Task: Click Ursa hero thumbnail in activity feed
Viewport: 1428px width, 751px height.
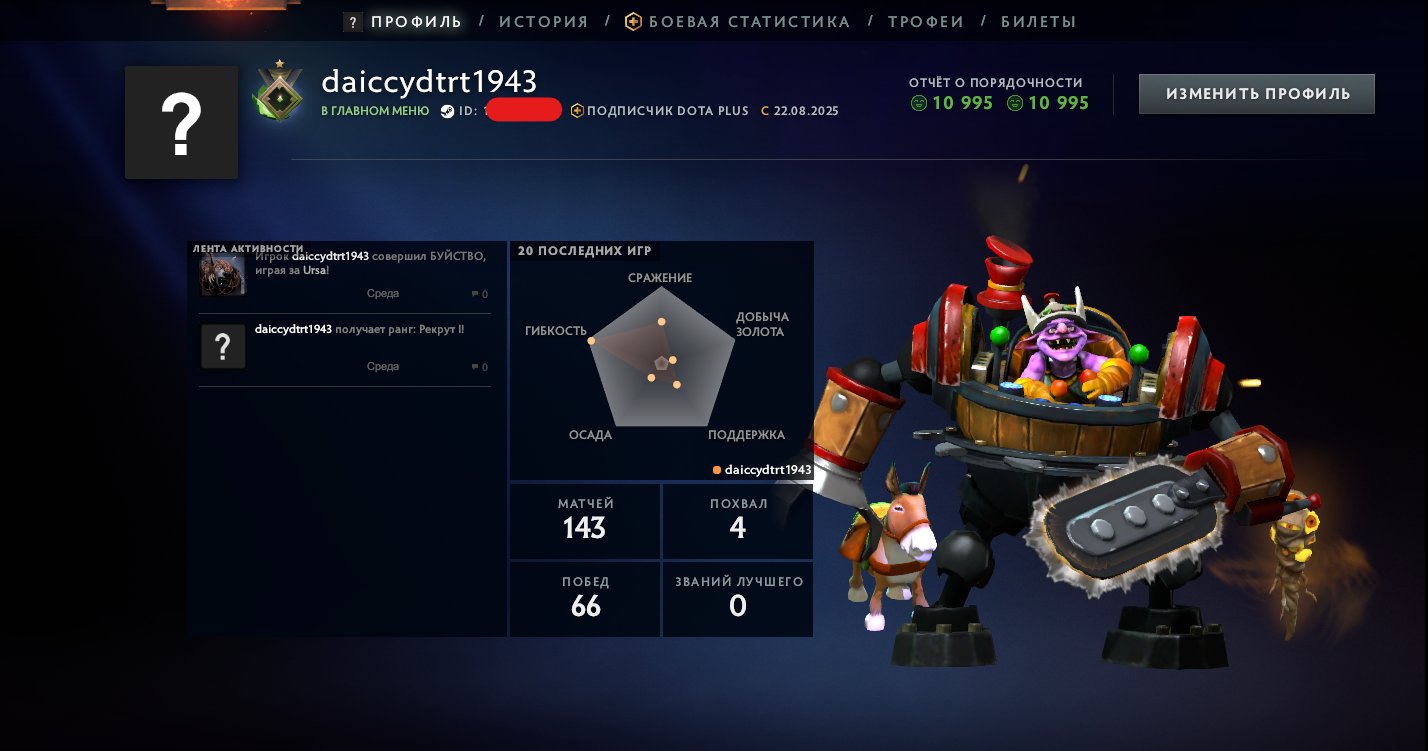Action: [x=223, y=274]
